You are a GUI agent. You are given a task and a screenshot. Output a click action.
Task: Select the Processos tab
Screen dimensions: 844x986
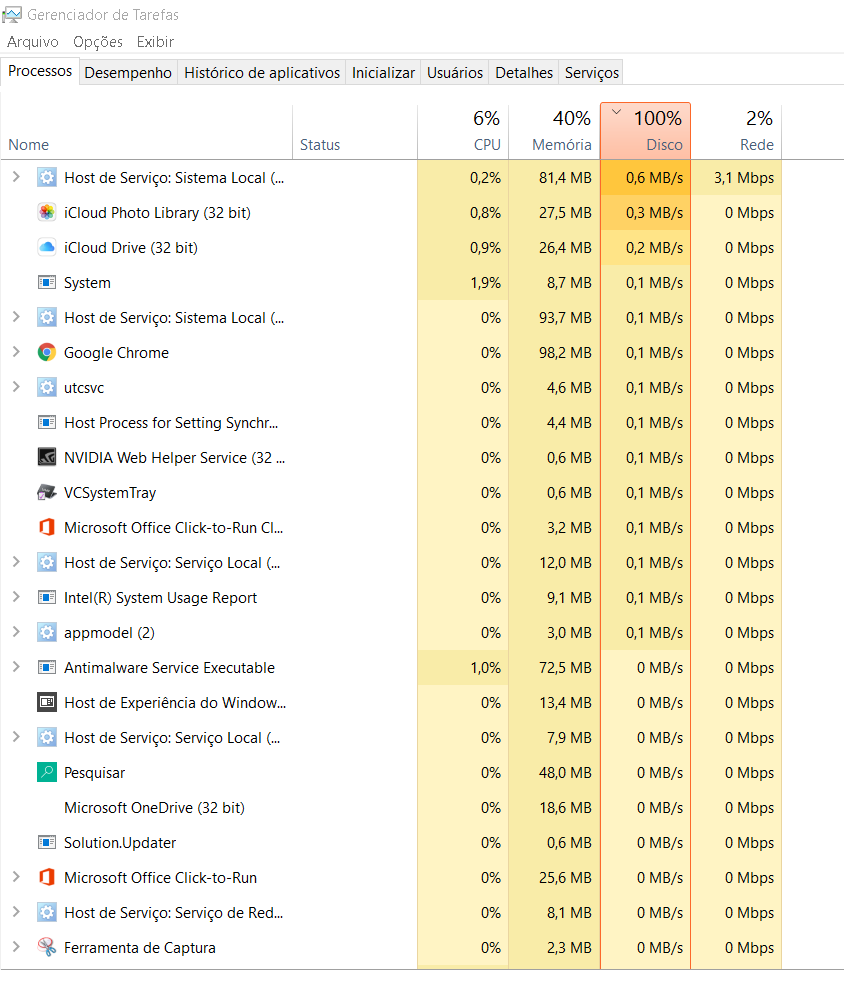coord(40,71)
